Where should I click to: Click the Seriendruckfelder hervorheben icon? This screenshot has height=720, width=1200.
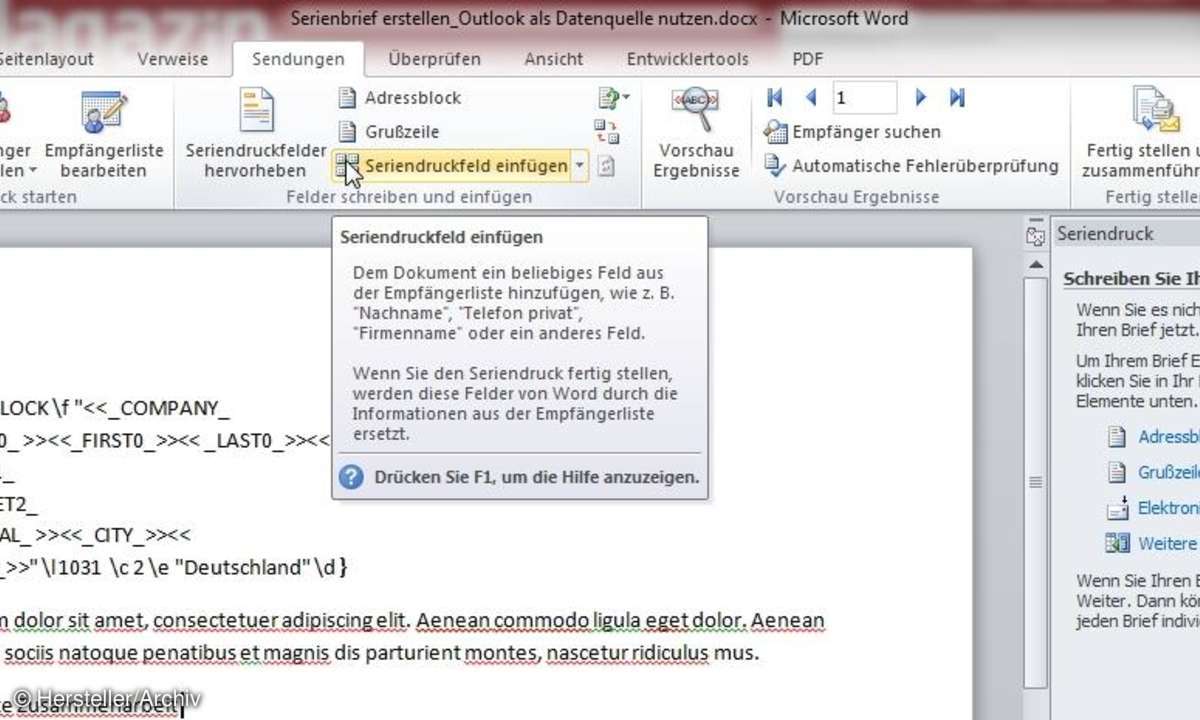(x=257, y=111)
